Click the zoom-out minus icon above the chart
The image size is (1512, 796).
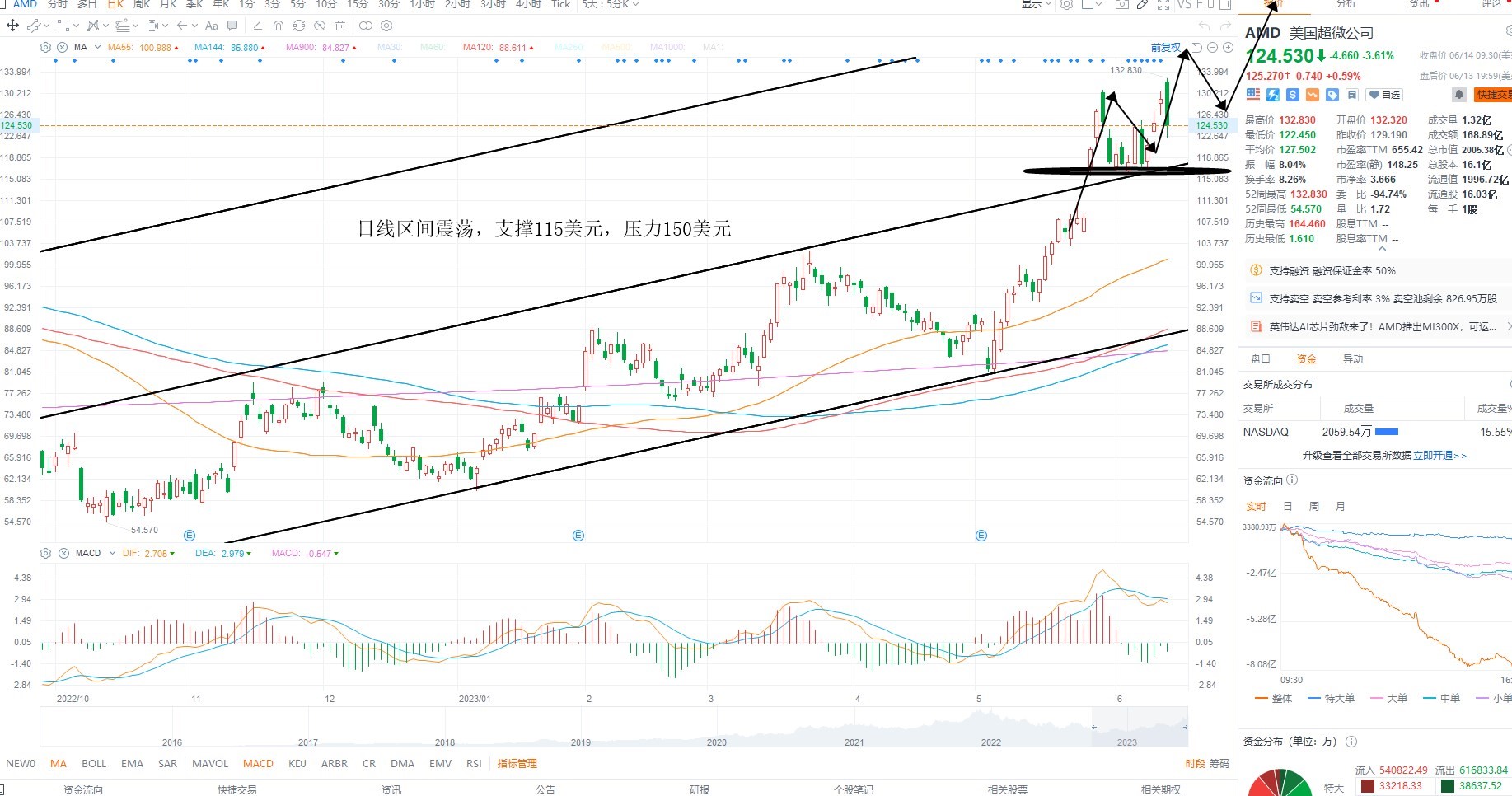click(x=1213, y=47)
